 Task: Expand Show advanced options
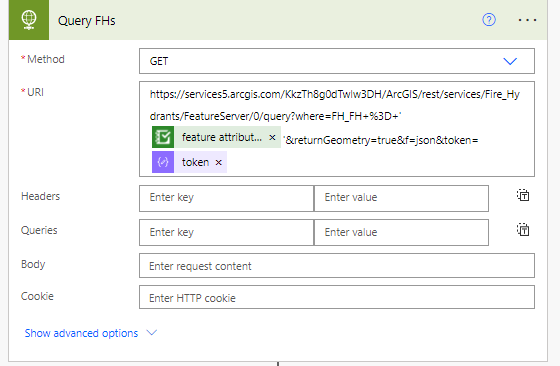tap(81, 333)
